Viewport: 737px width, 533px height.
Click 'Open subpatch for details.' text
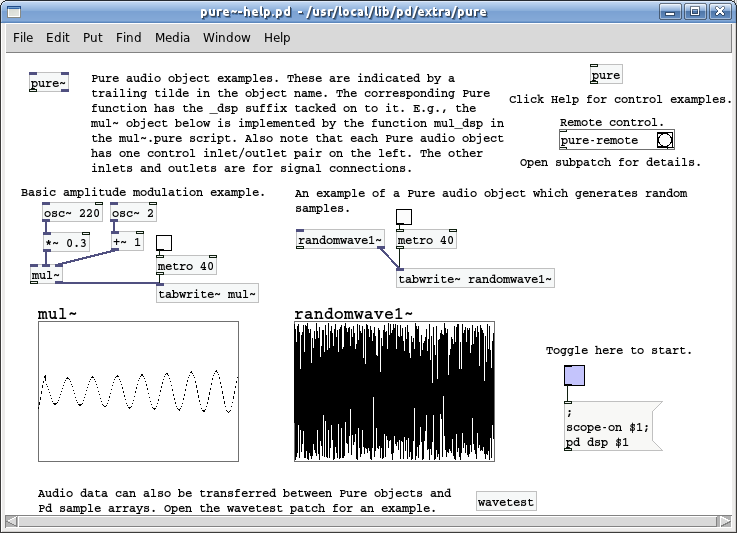610,162
